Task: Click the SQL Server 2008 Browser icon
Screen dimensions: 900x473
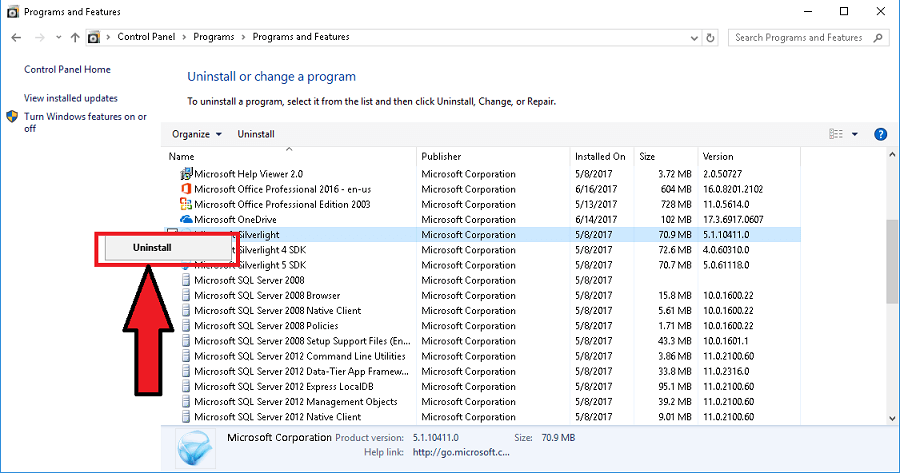Action: pos(185,295)
